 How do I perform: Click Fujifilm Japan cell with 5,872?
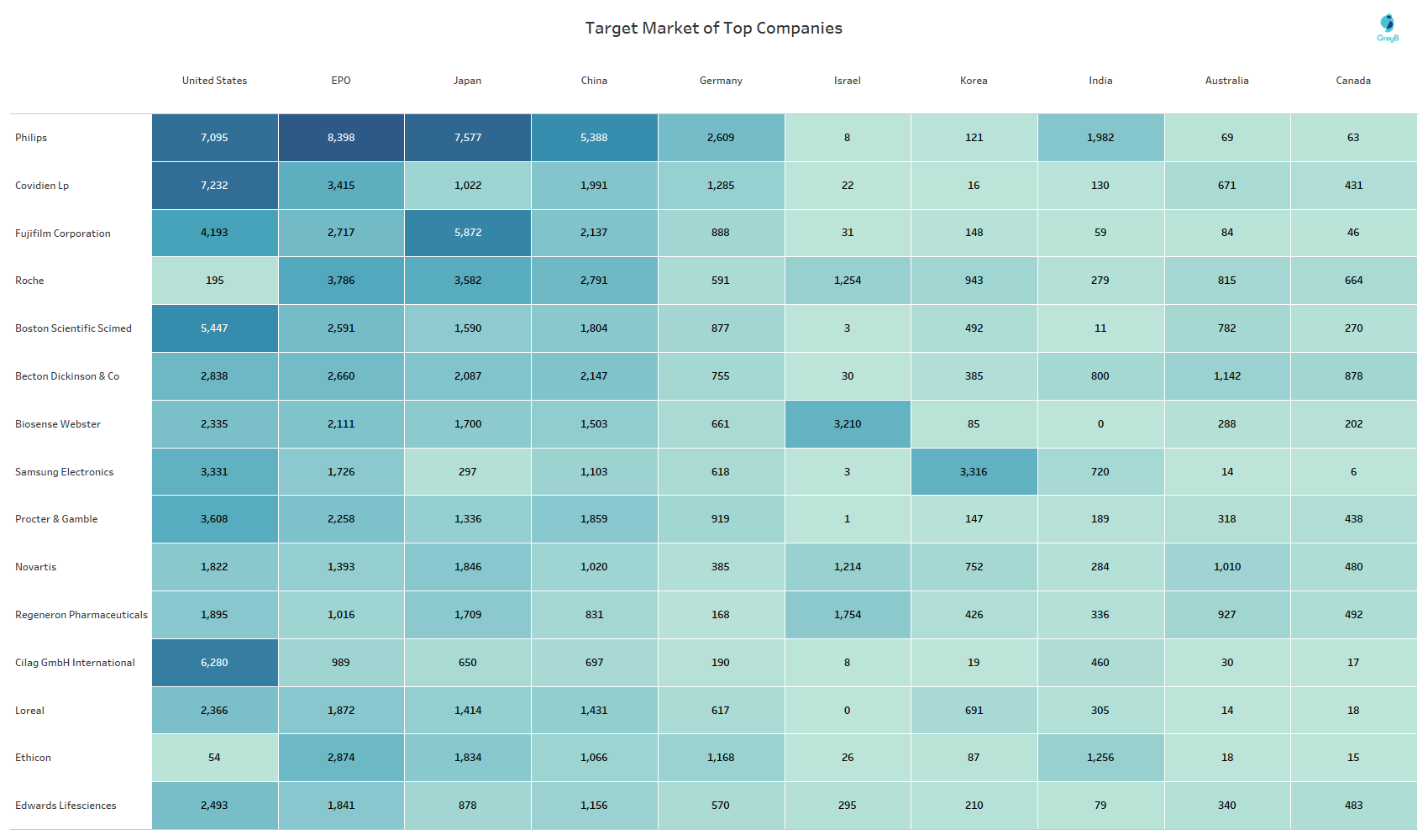coord(468,233)
